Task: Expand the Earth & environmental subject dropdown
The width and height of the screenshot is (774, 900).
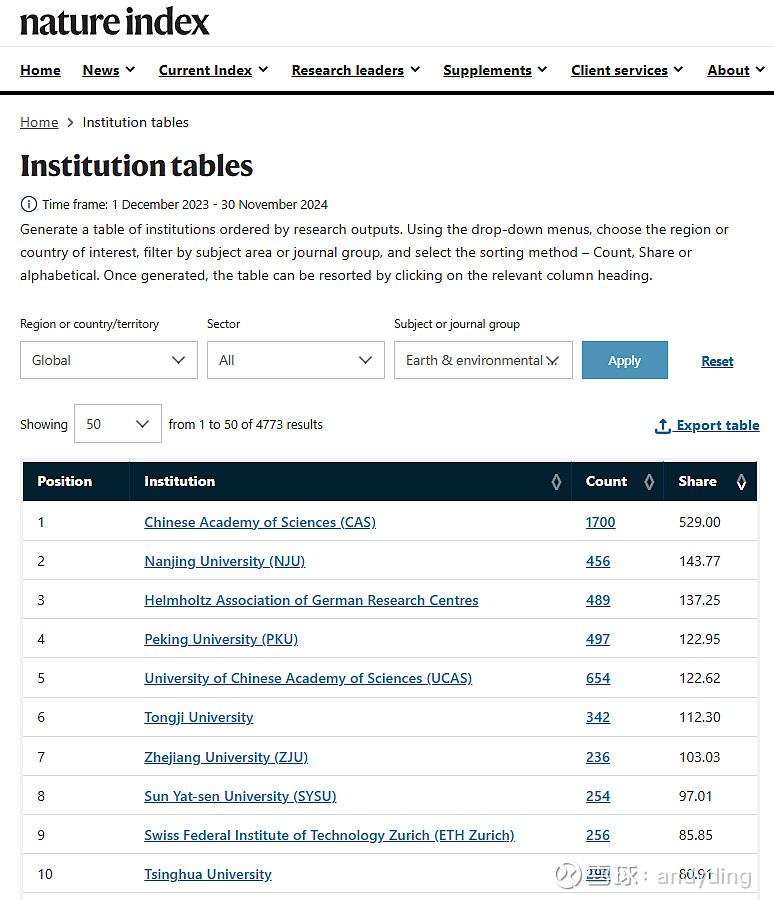Action: pyautogui.click(x=483, y=360)
